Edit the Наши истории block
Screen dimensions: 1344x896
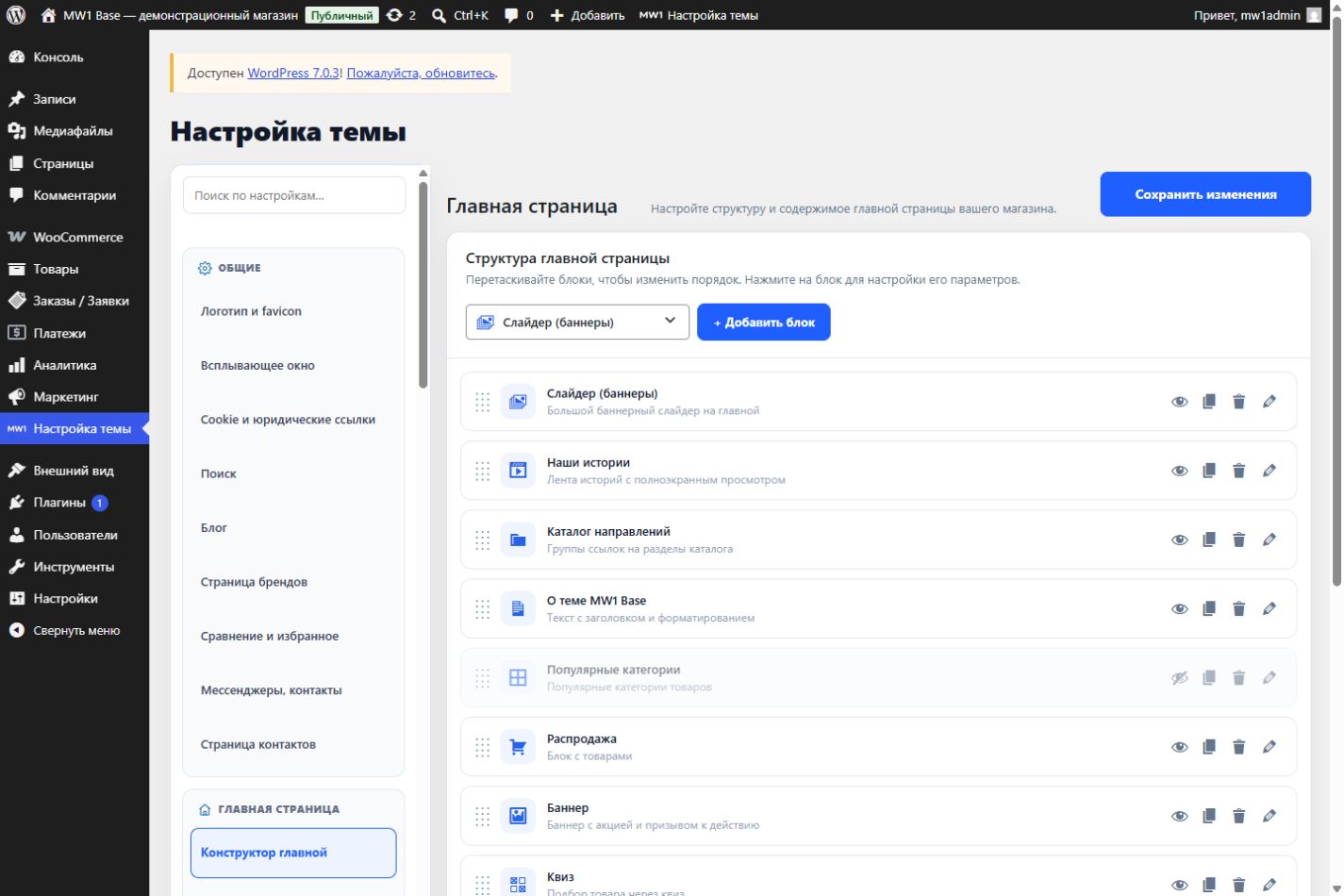point(1269,471)
